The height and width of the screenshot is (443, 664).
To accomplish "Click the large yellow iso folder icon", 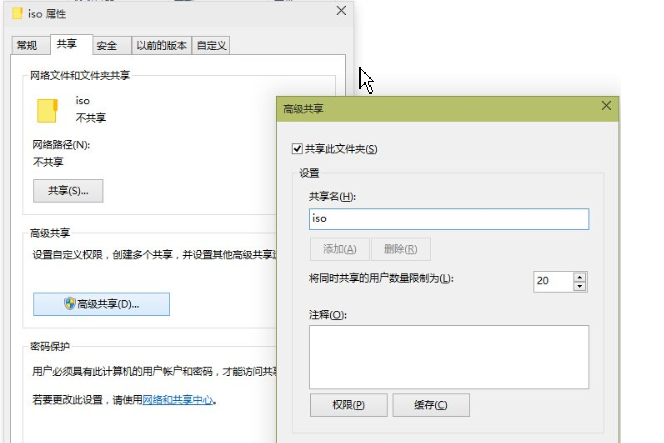I will click(x=47, y=110).
